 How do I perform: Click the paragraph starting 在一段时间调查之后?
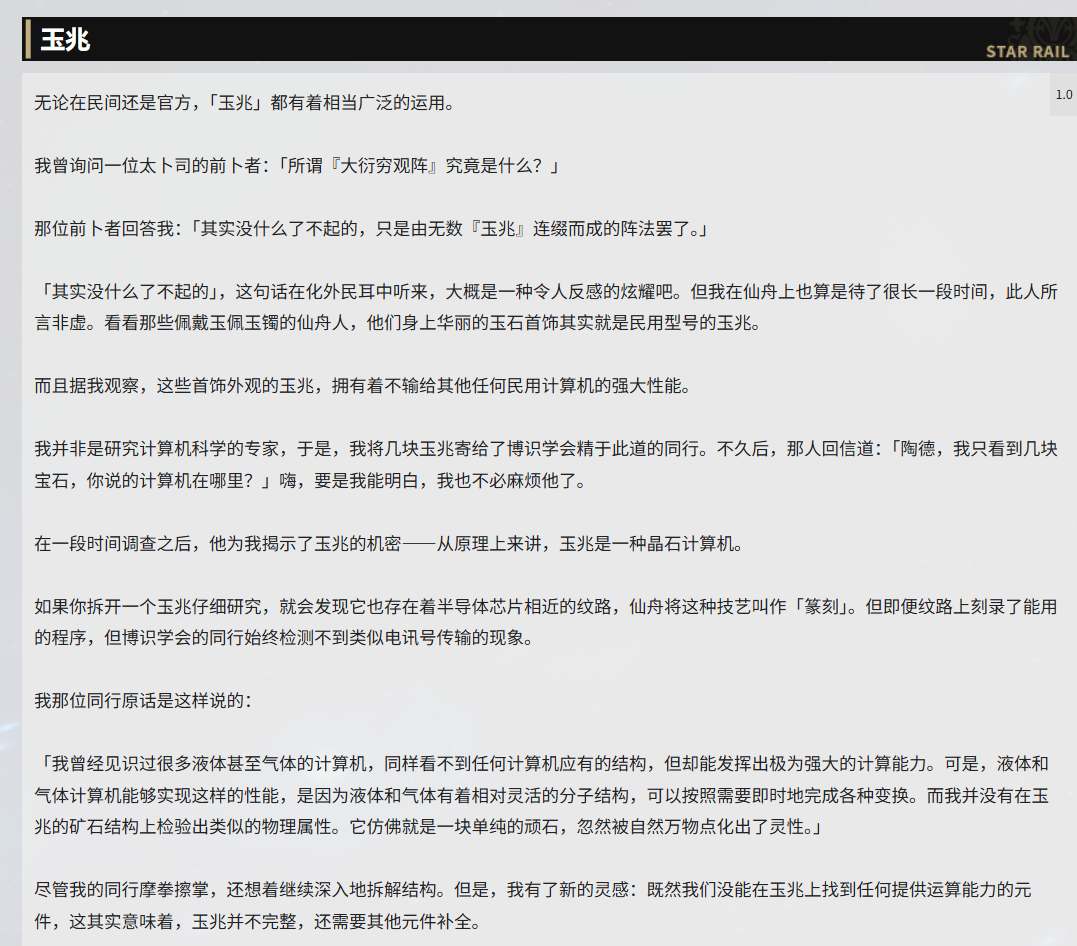coord(388,544)
